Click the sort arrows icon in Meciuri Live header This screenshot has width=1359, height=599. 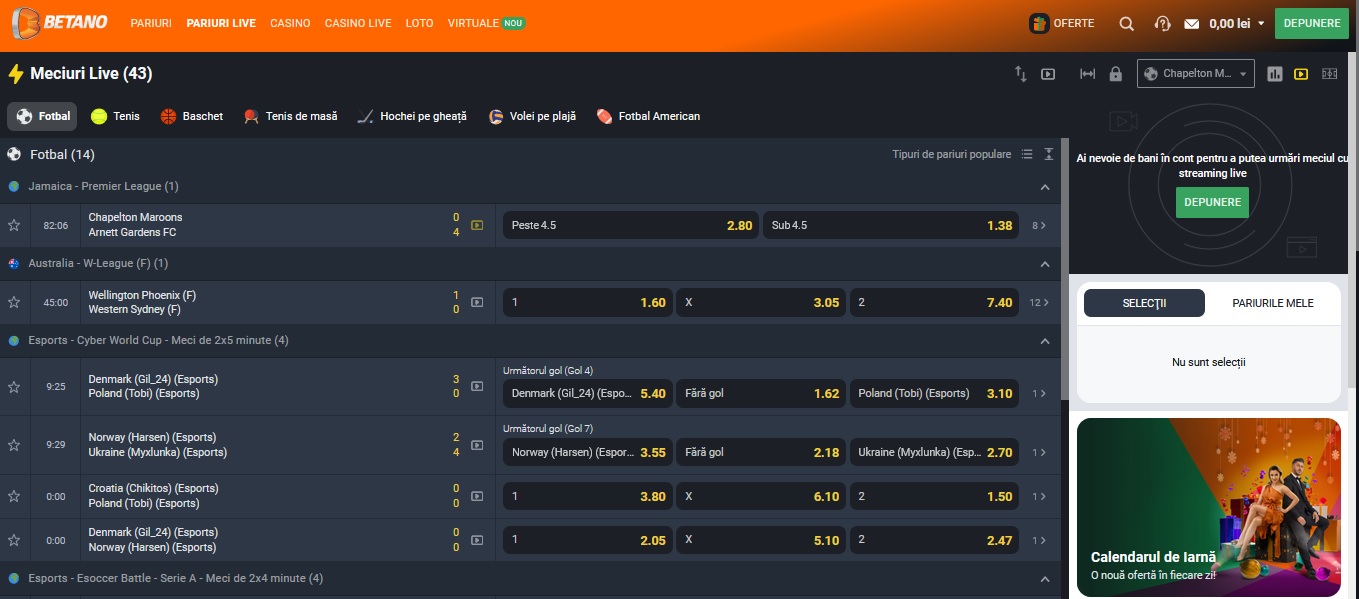point(1021,74)
